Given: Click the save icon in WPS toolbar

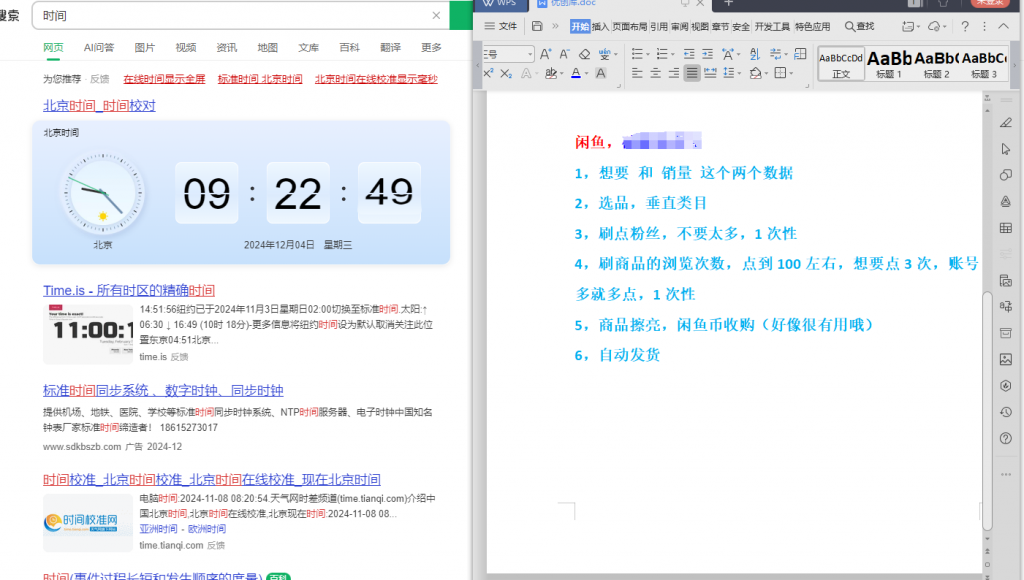Looking at the screenshot, I should click(x=537, y=26).
